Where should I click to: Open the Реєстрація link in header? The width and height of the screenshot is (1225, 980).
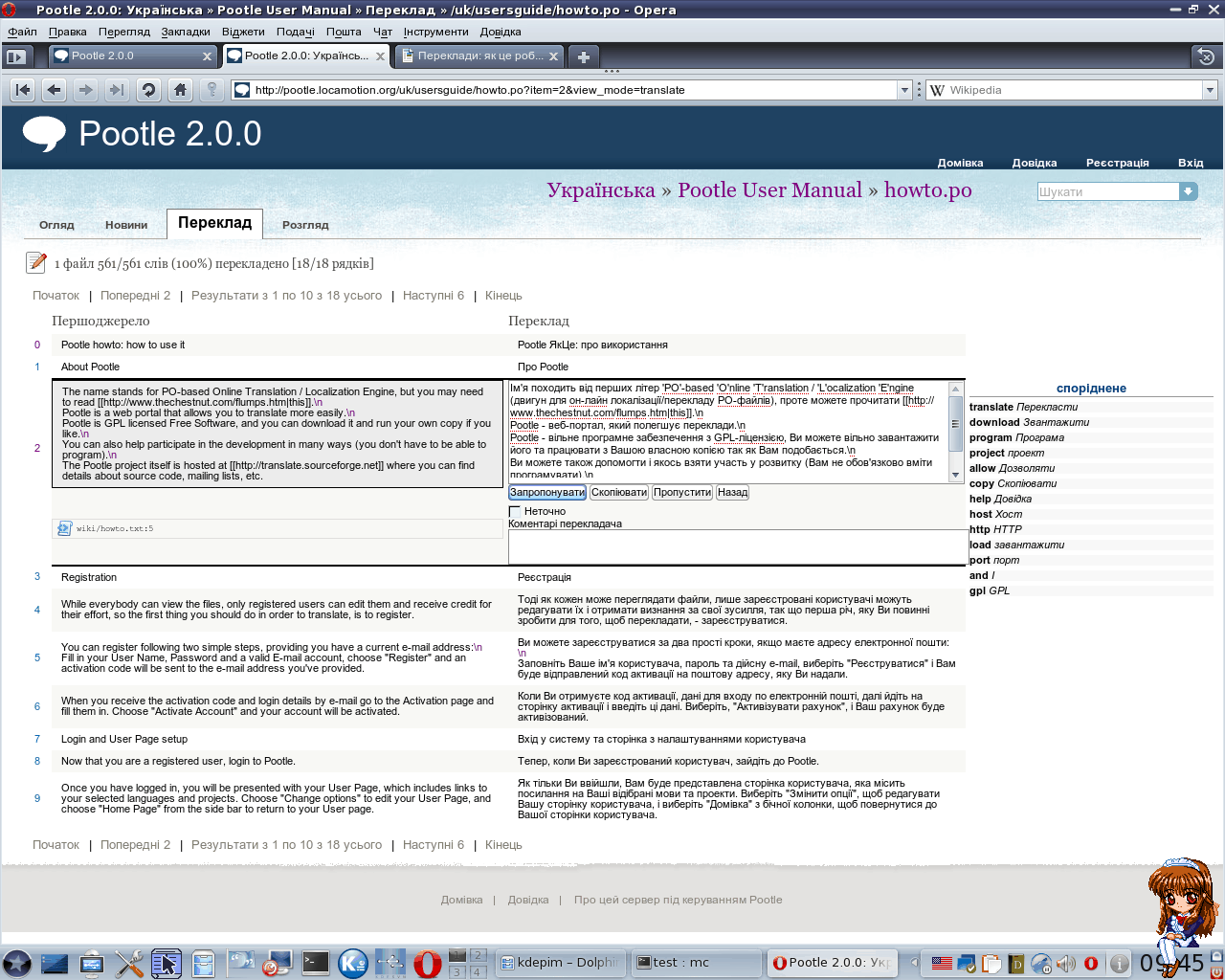[x=1117, y=163]
